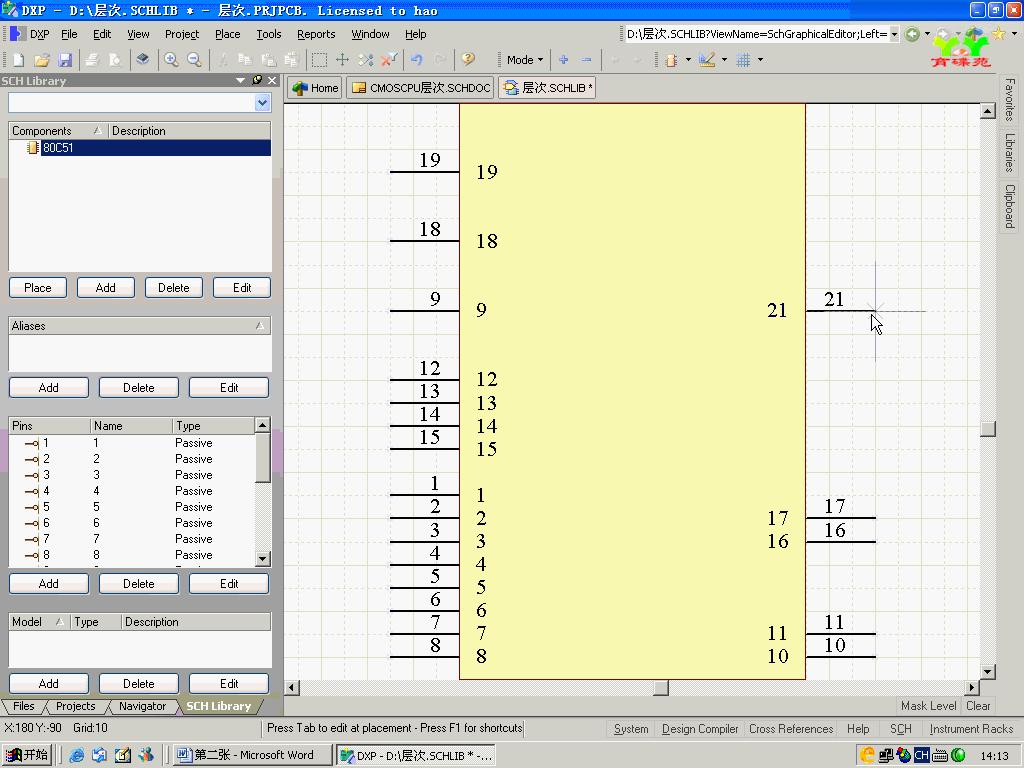
Task: Open the Projects panel tab
Action: [x=76, y=706]
